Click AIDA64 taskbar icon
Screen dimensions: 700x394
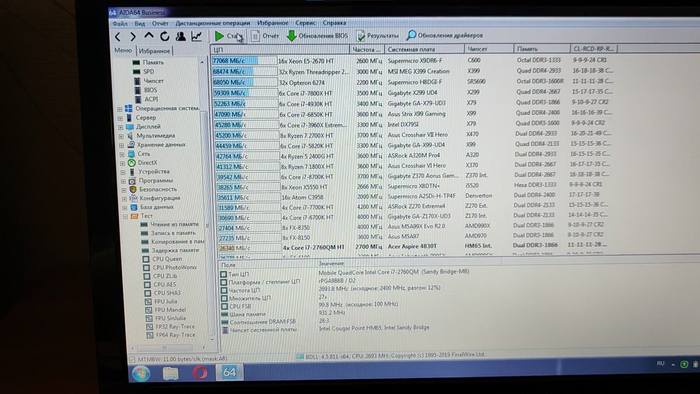pos(229,372)
